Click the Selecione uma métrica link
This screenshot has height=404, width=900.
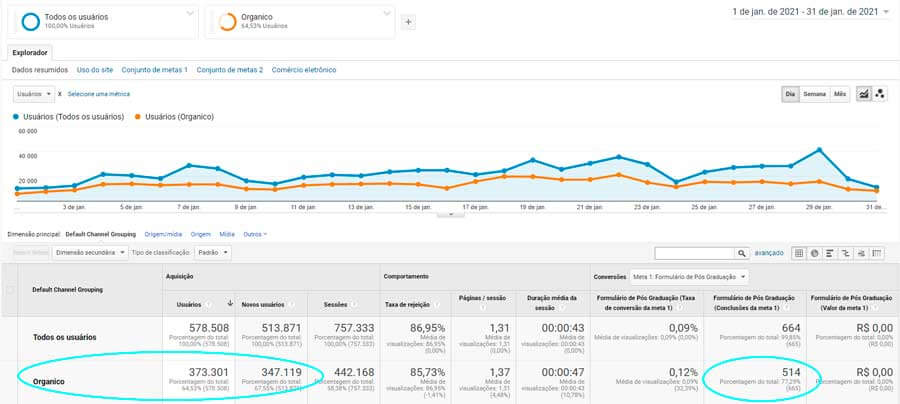pyautogui.click(x=101, y=94)
